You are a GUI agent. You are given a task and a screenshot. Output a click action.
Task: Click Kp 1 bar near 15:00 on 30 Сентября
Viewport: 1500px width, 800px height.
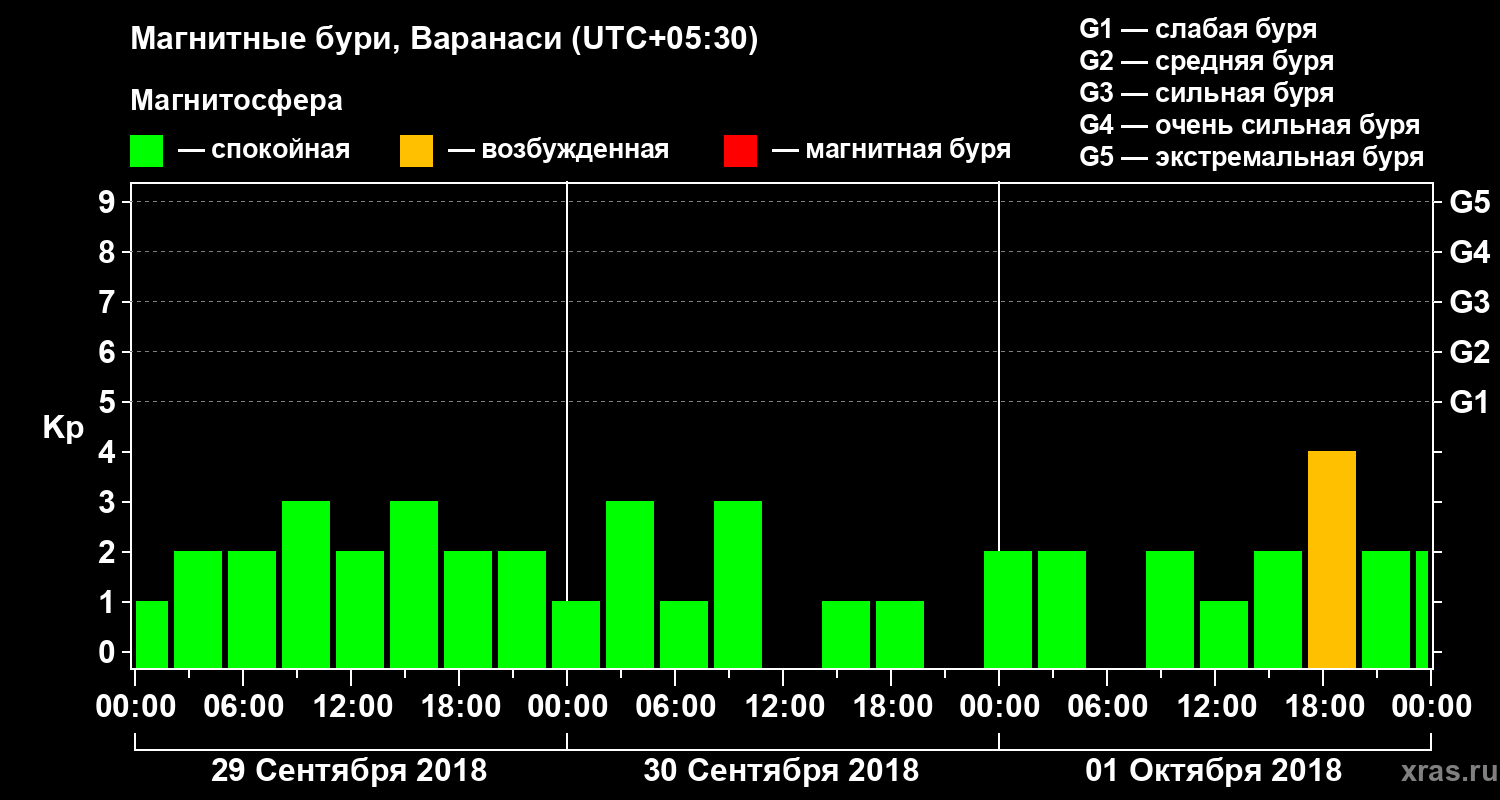[846, 634]
